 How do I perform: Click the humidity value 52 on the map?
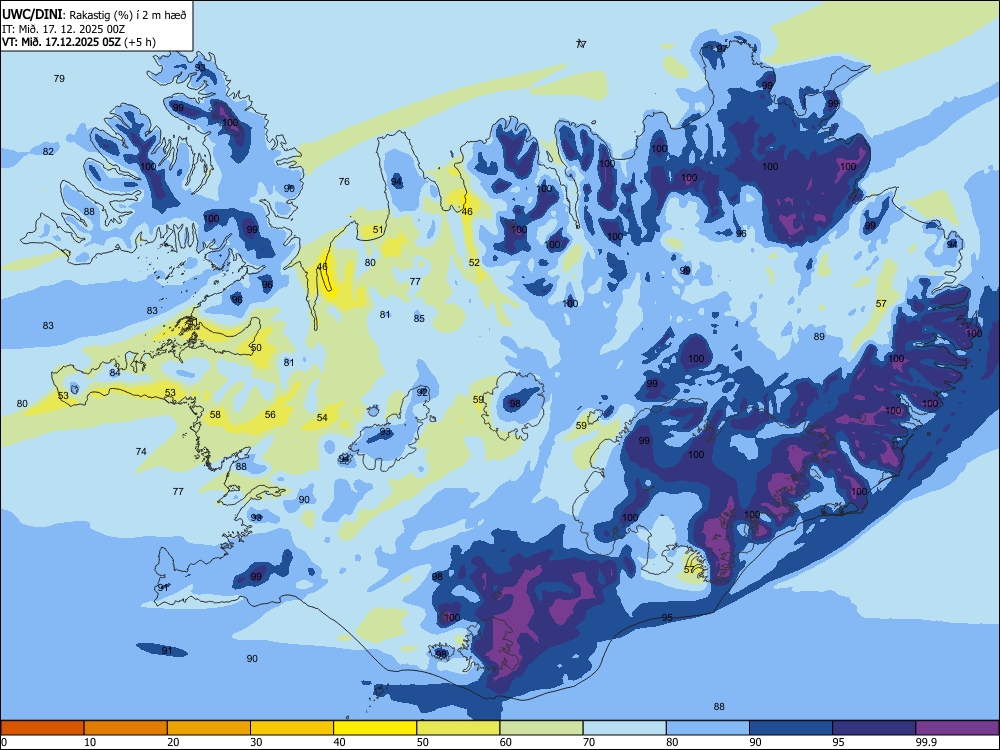click(x=474, y=263)
